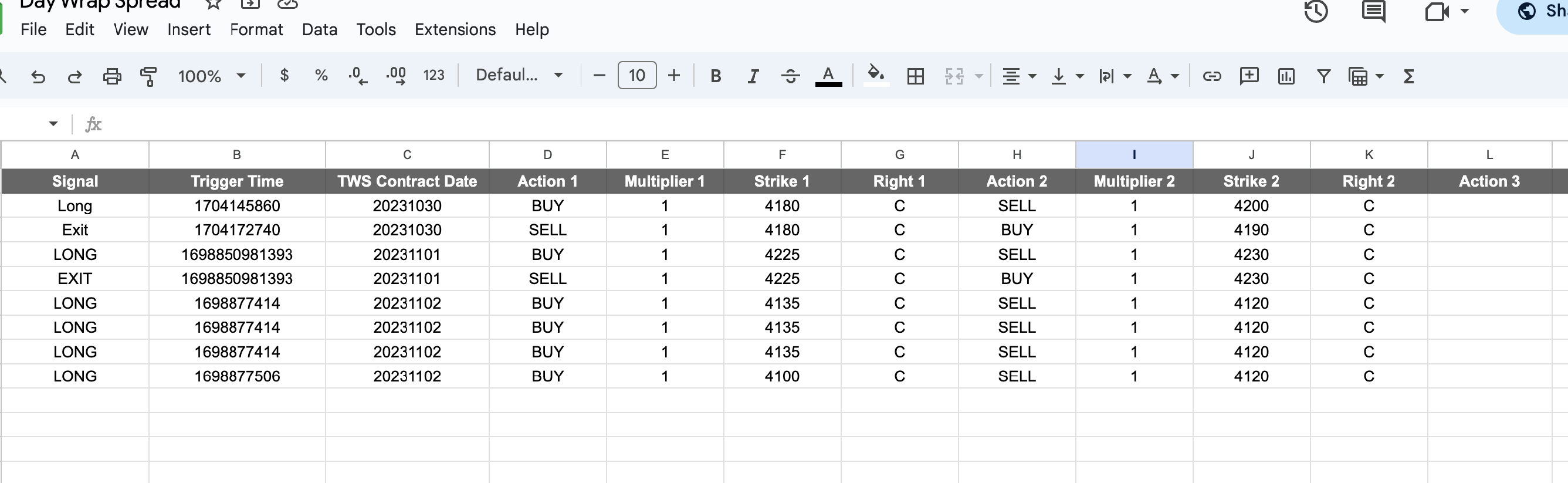Click the Undo icon

coord(38,76)
